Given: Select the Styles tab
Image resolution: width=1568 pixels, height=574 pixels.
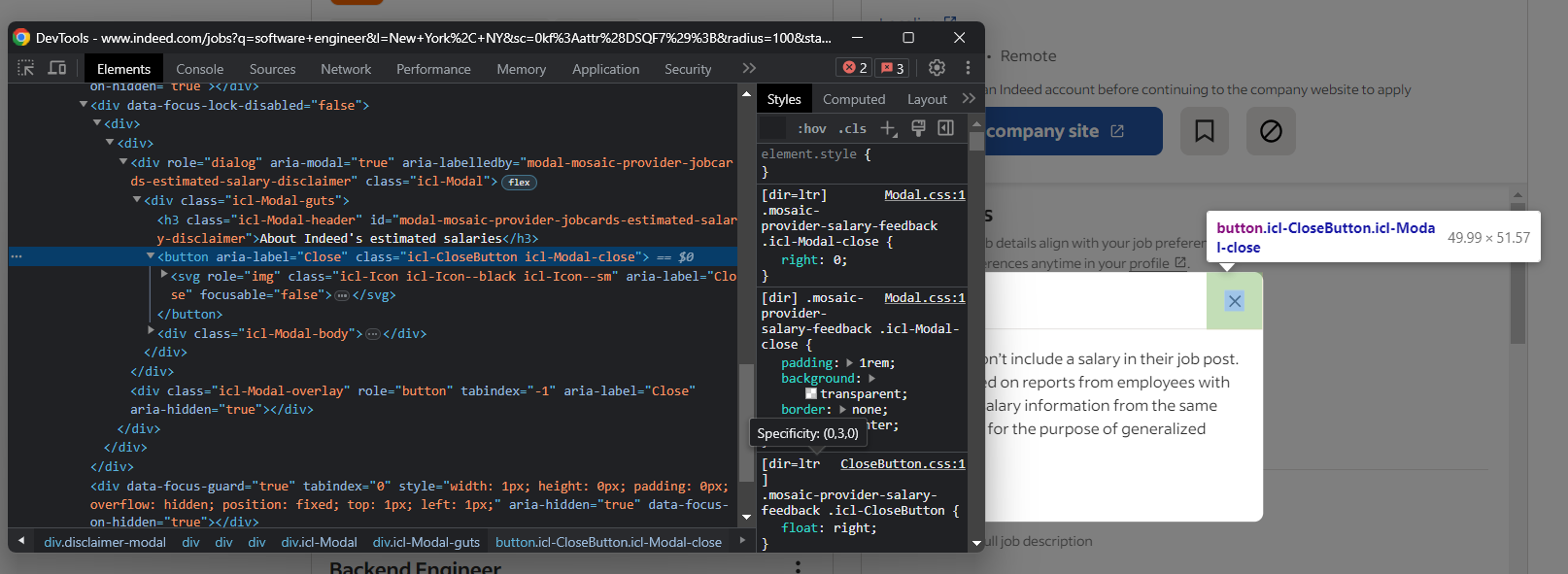Looking at the screenshot, I should tap(784, 99).
